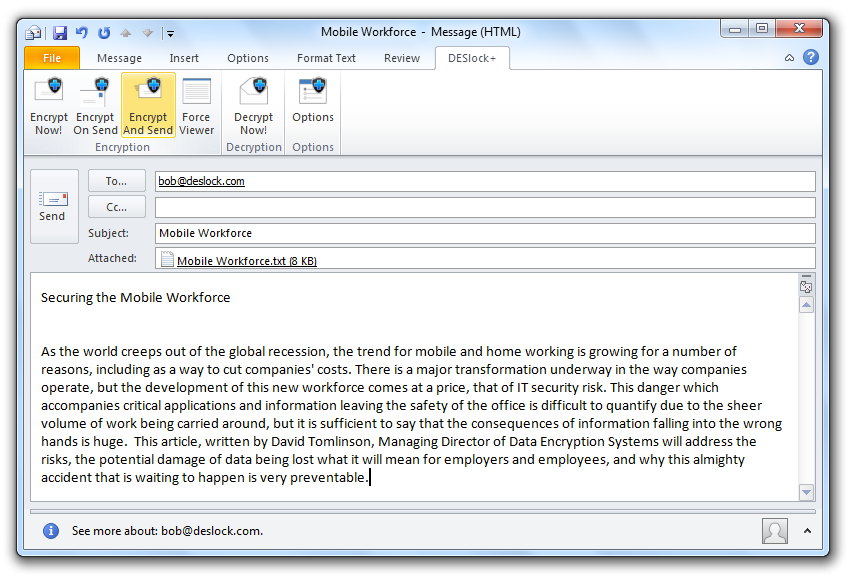847x575 pixels.
Task: Click the To... address book button
Action: 117,181
